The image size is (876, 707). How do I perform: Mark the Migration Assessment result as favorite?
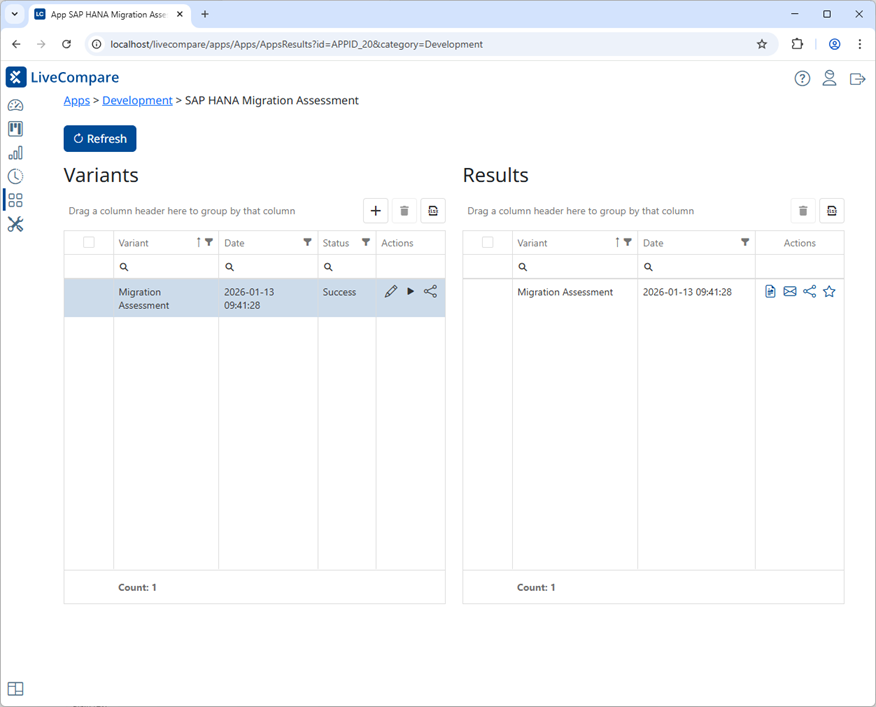tap(829, 291)
